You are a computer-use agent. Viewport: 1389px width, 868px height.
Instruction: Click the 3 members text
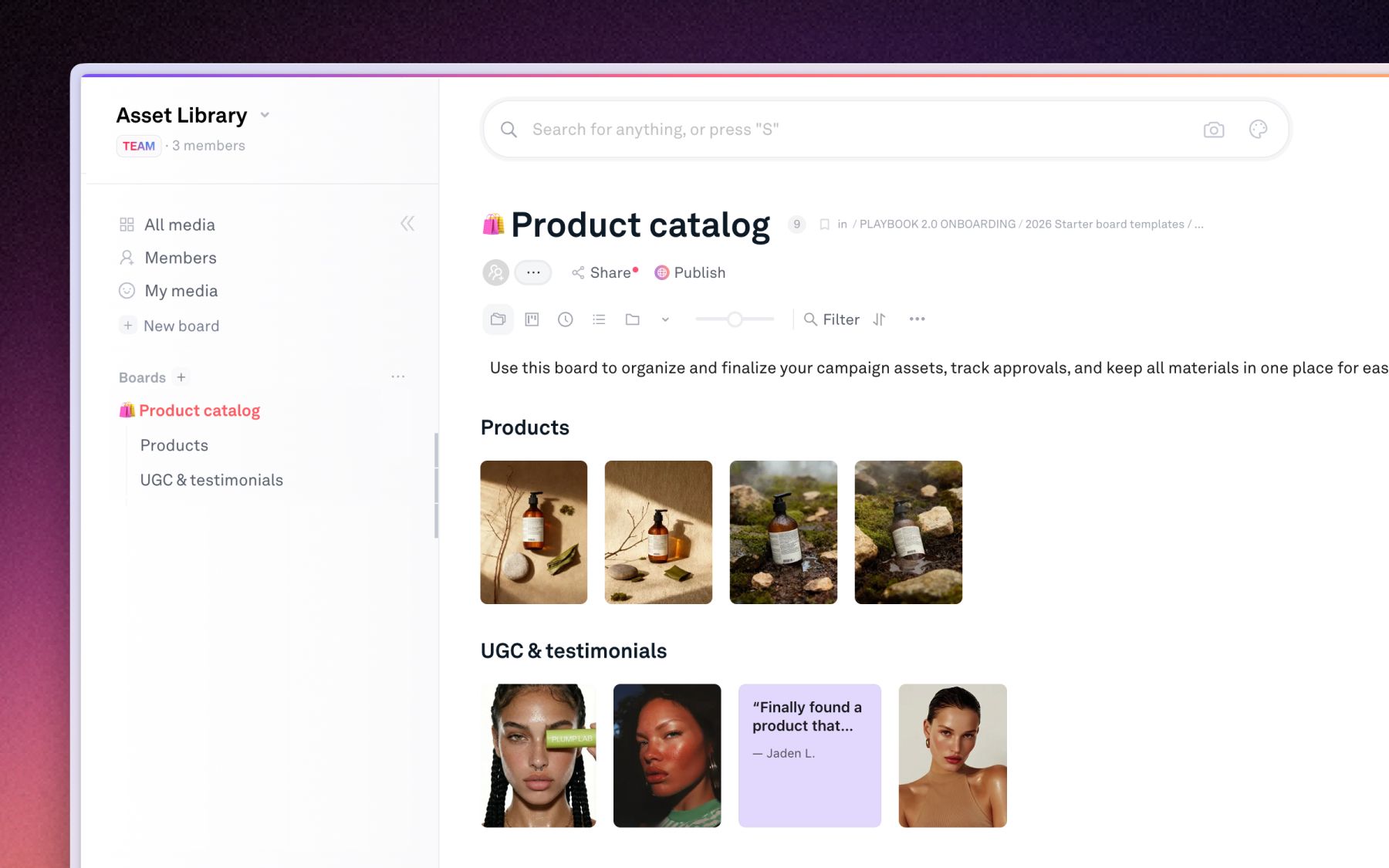click(x=208, y=146)
